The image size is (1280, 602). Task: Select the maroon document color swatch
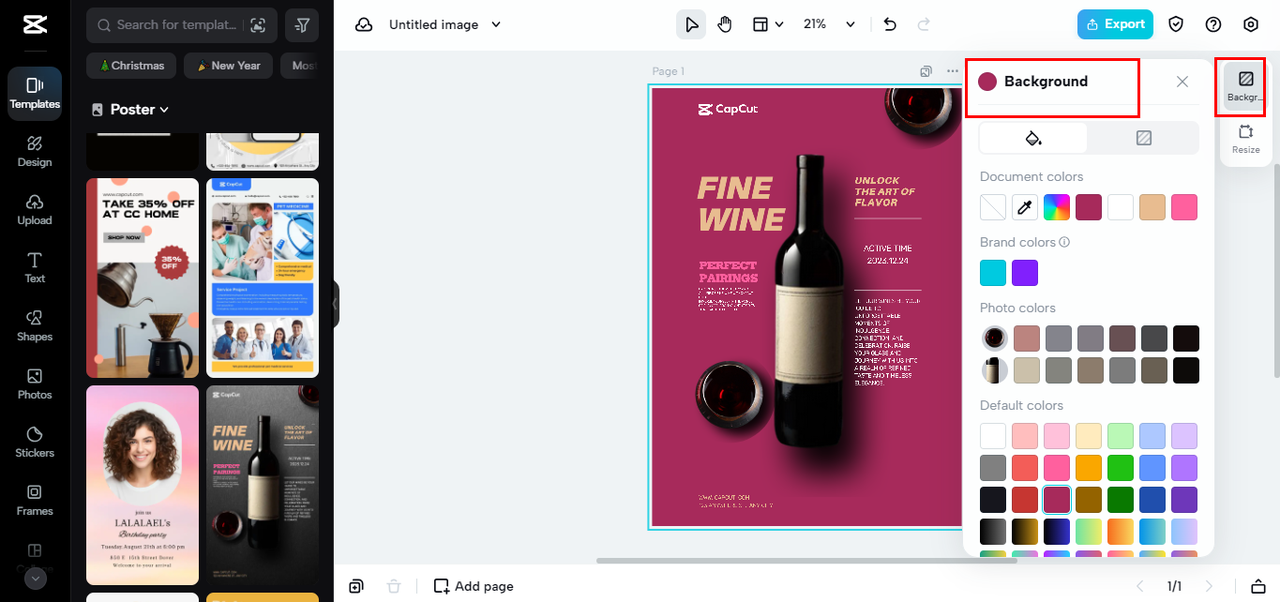(x=1089, y=207)
